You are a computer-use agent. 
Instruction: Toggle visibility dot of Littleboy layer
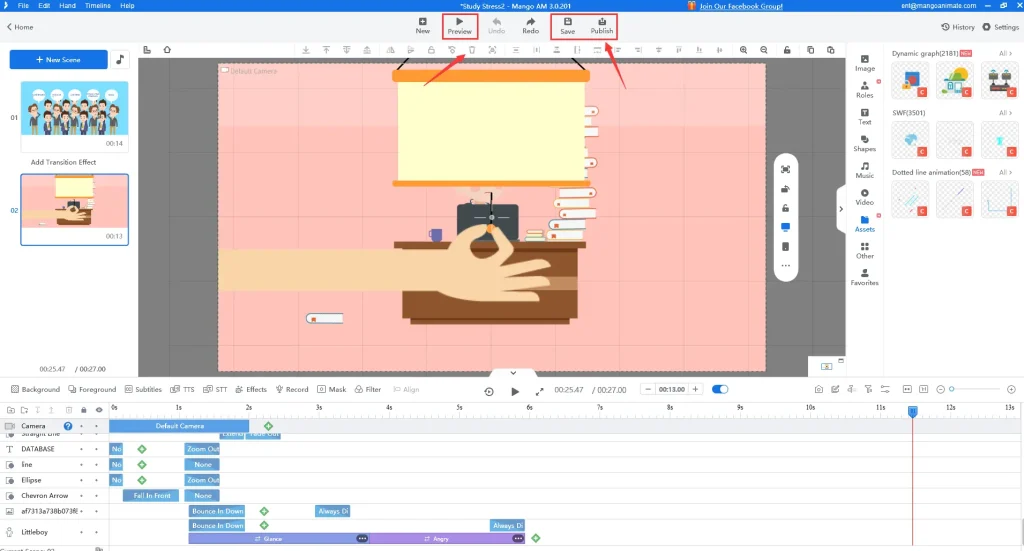pyautogui.click(x=96, y=532)
